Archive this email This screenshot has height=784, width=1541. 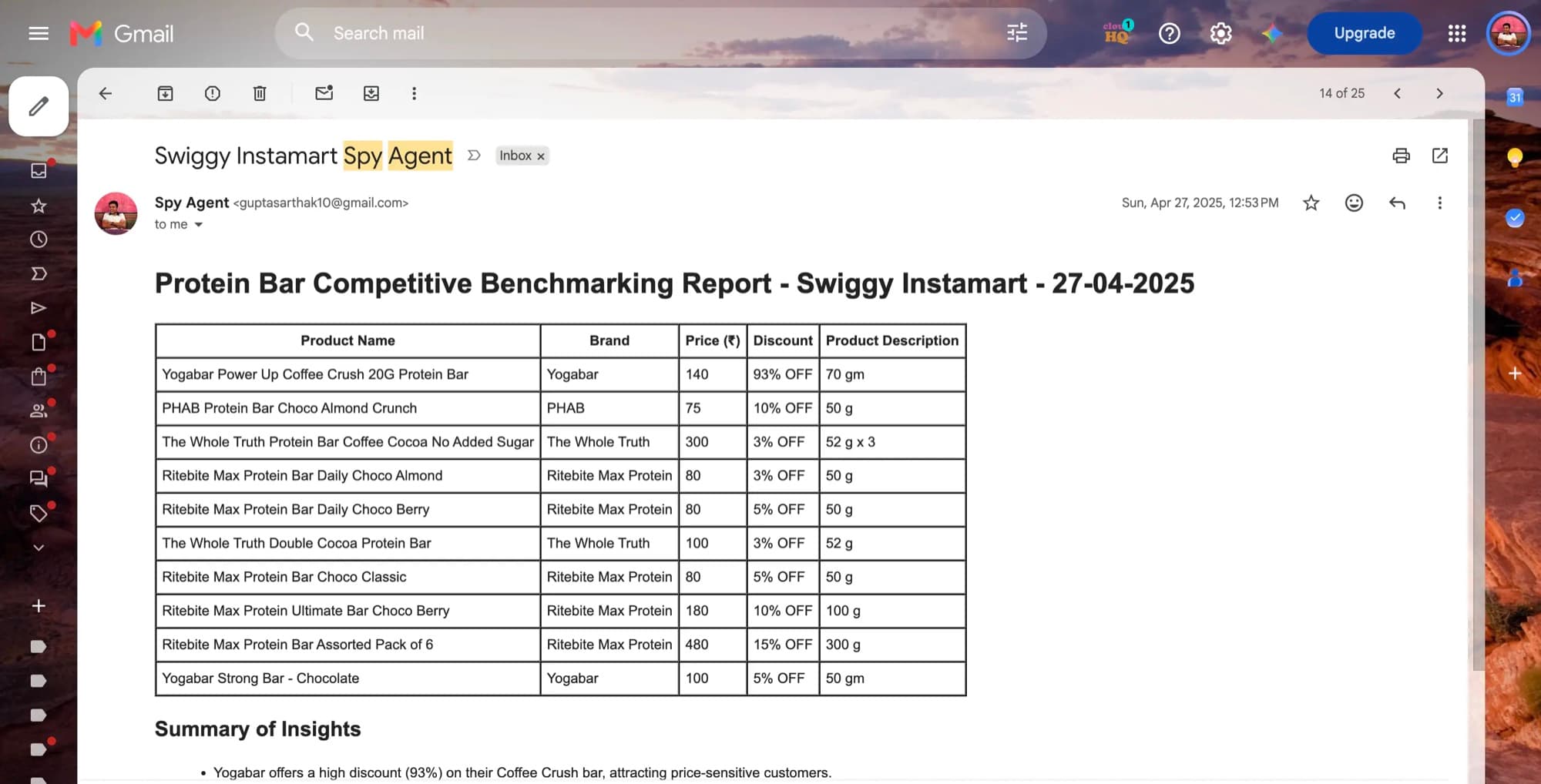coord(165,93)
